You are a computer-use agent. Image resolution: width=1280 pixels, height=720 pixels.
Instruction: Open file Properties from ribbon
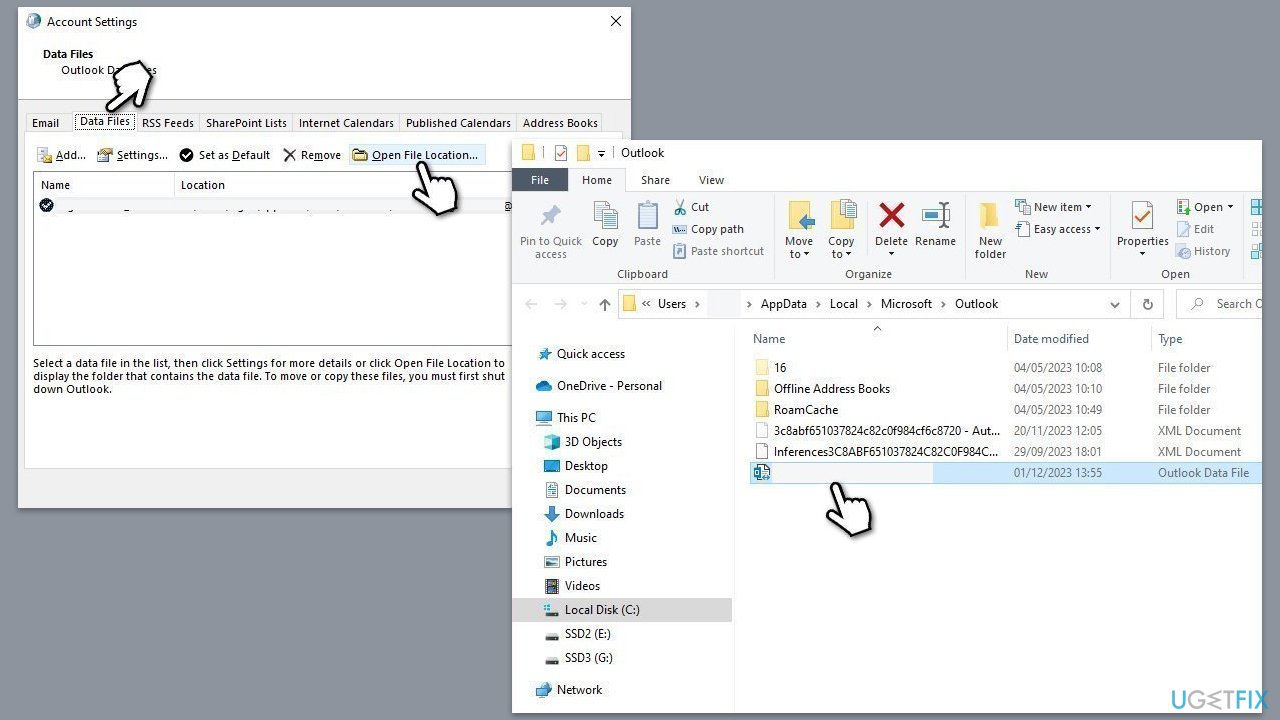1143,228
